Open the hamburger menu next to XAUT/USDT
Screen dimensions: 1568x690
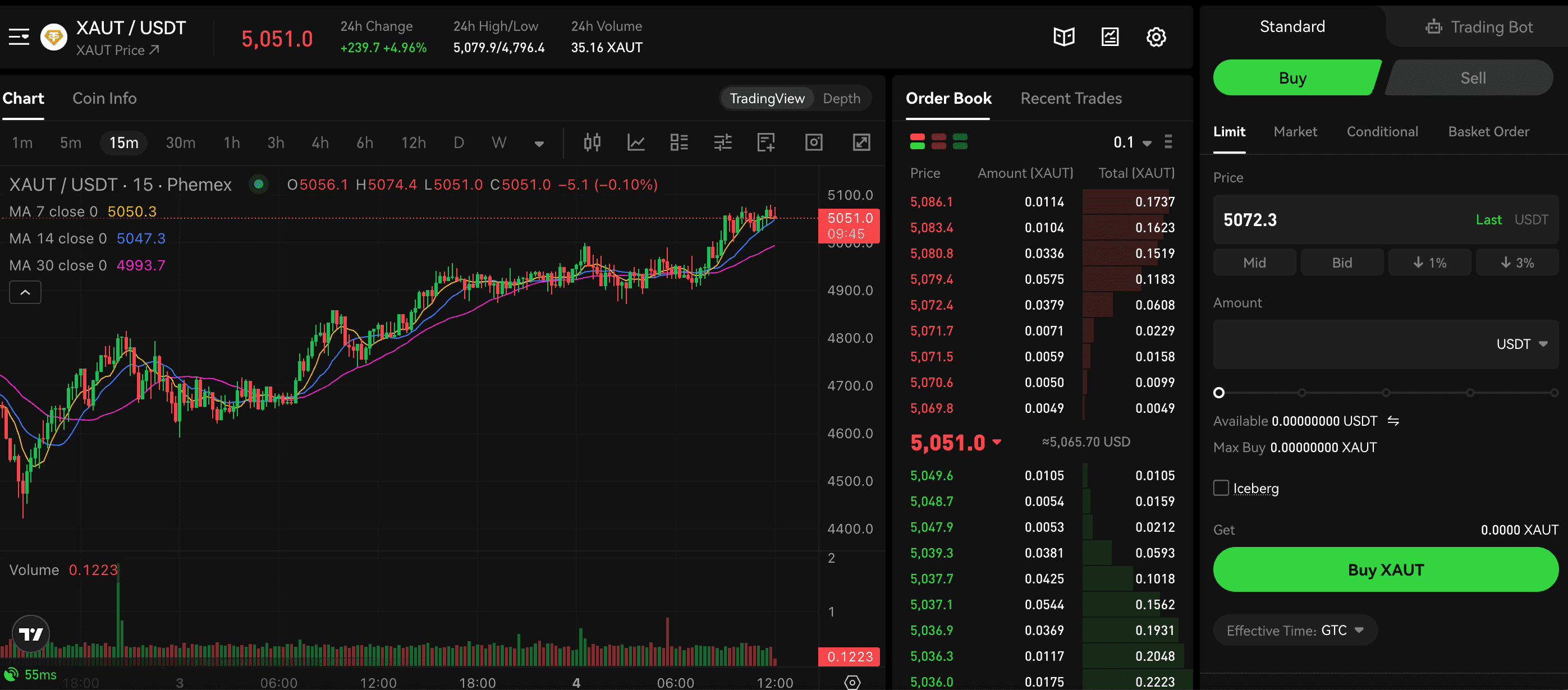coord(19,38)
